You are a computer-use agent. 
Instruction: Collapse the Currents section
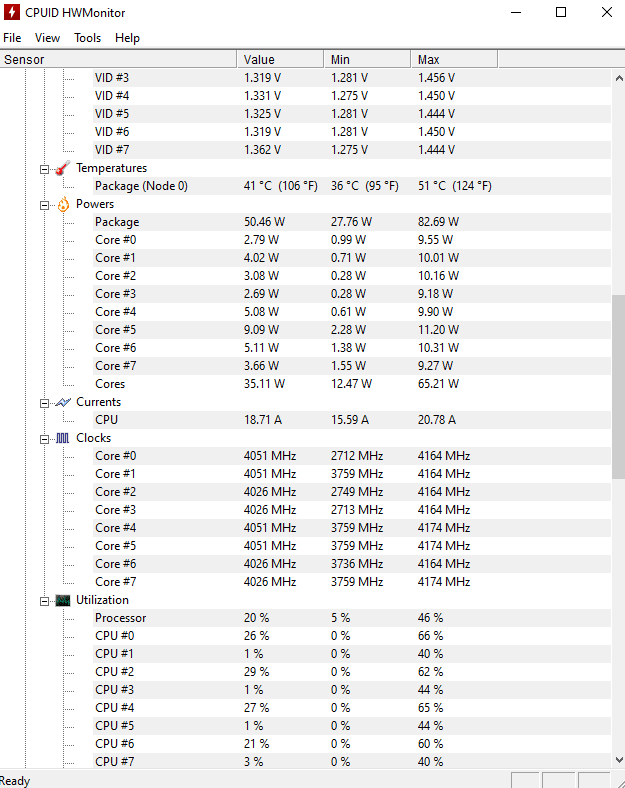coord(45,403)
